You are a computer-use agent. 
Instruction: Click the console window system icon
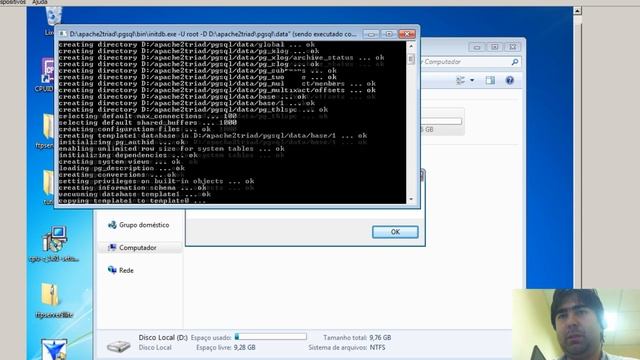pos(62,34)
